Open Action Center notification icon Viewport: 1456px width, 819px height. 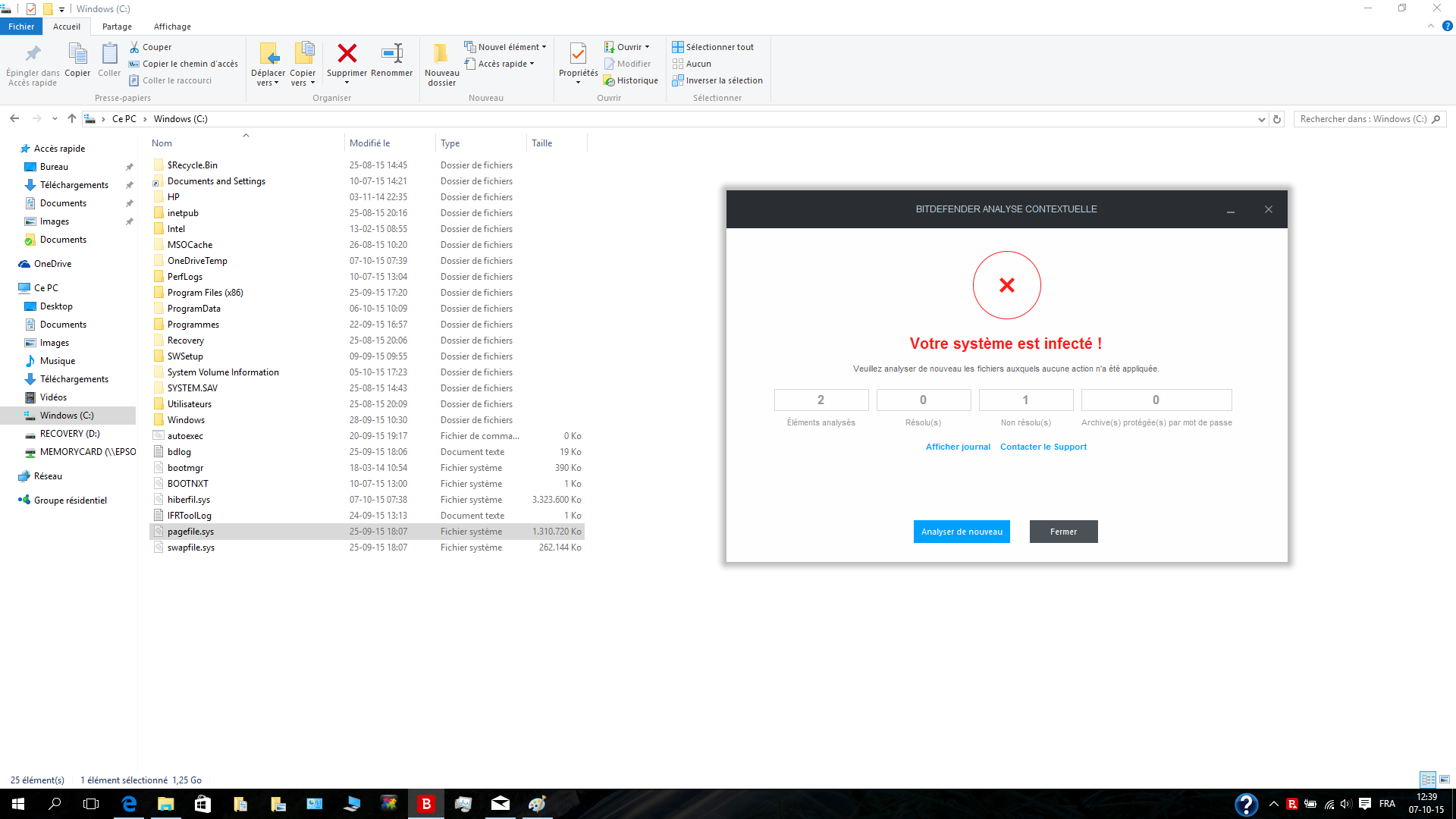[x=1365, y=804]
